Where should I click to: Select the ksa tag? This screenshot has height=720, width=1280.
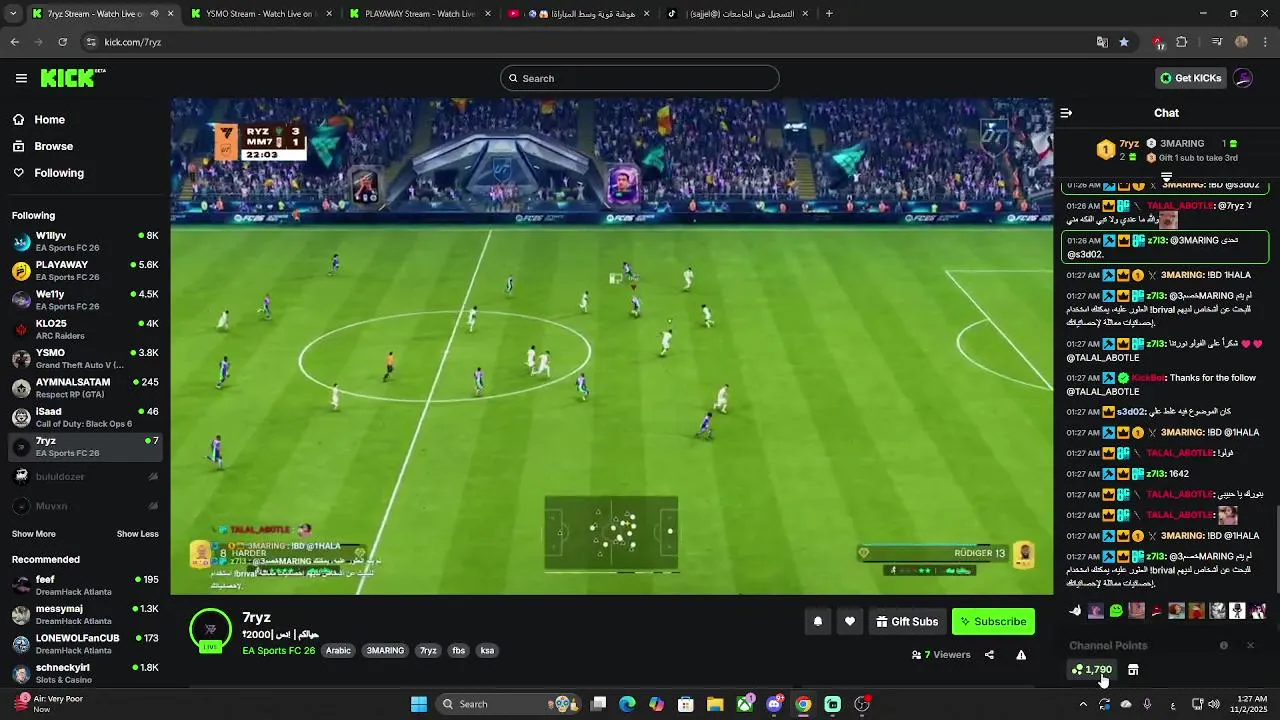(487, 651)
